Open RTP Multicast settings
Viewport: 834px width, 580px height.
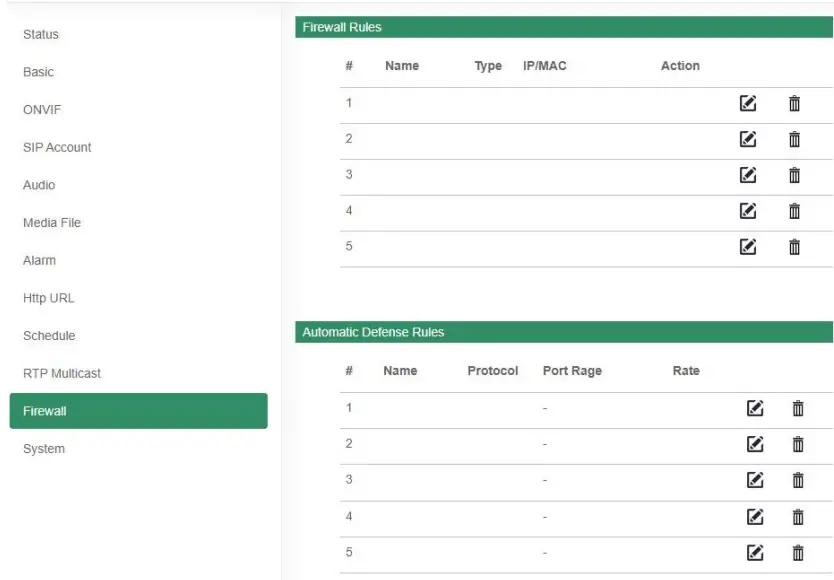point(62,373)
